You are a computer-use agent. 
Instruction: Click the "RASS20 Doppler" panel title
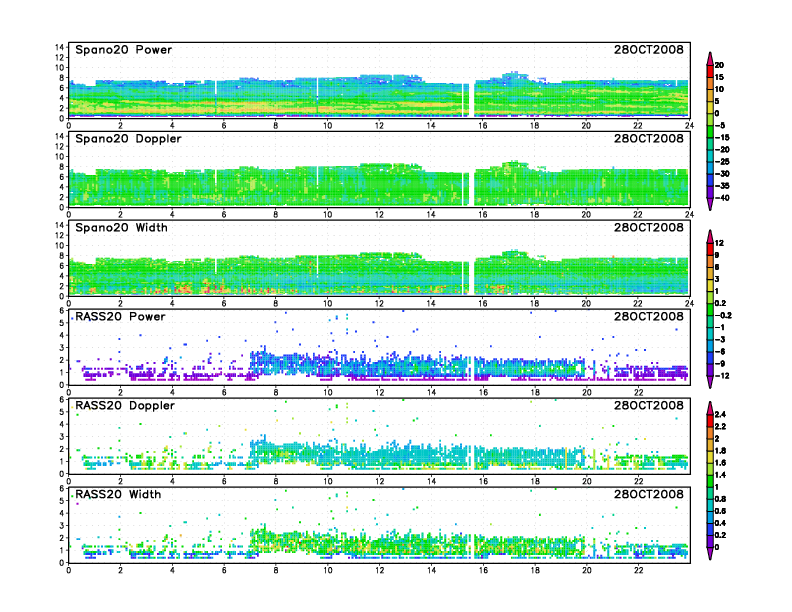(x=125, y=405)
